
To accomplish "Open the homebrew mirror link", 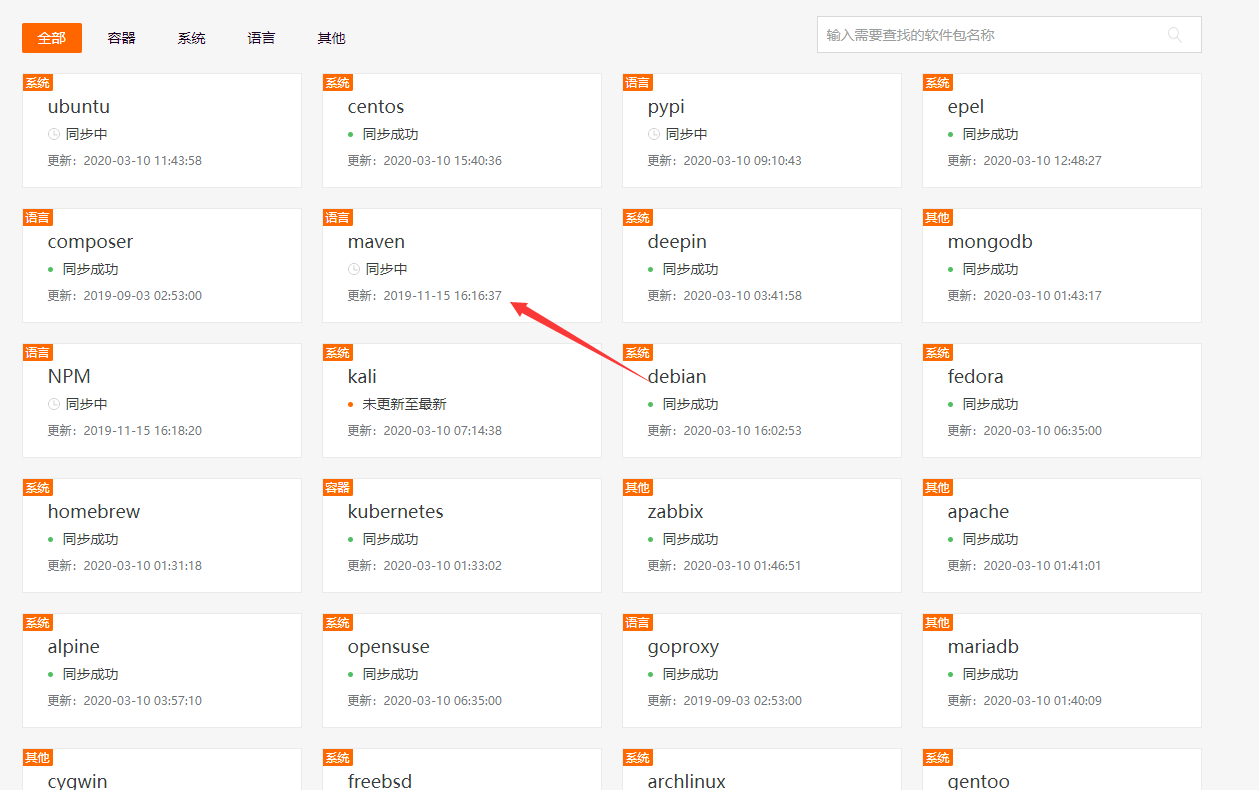I will click(x=94, y=512).
